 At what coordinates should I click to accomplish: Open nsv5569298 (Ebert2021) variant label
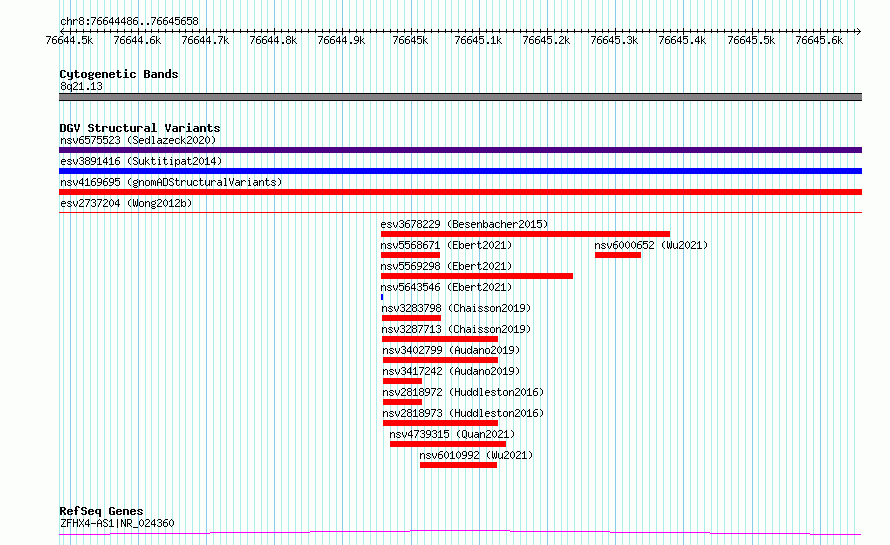(x=446, y=266)
